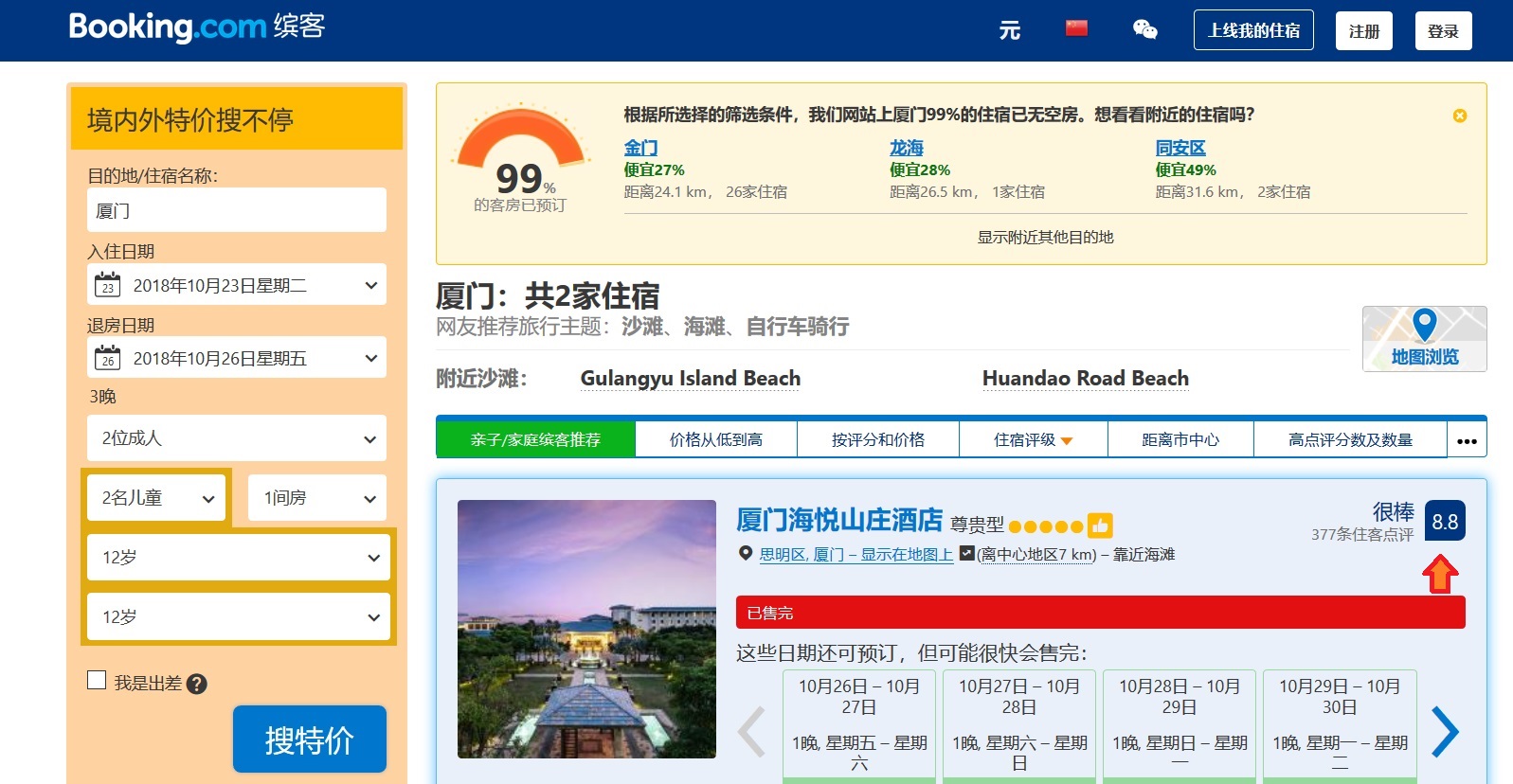
Task: Expand the check-in date dropdown
Action: tap(237, 285)
